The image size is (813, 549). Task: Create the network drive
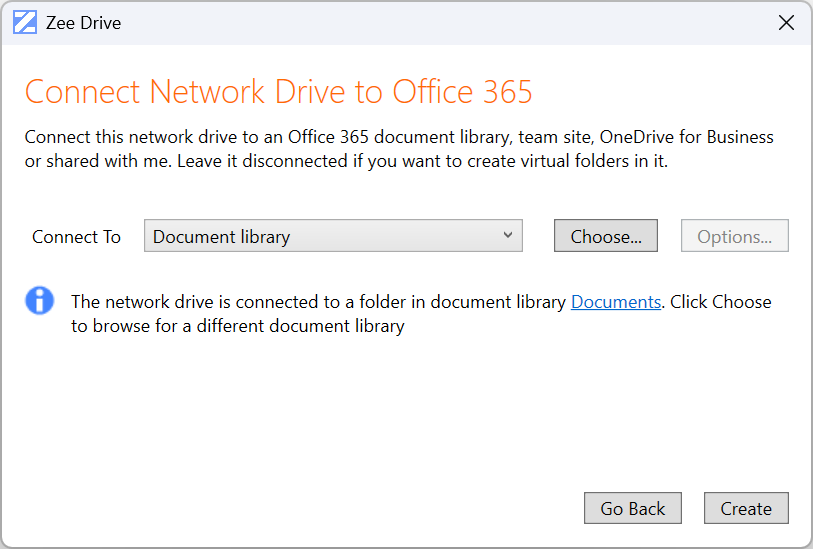pos(746,508)
